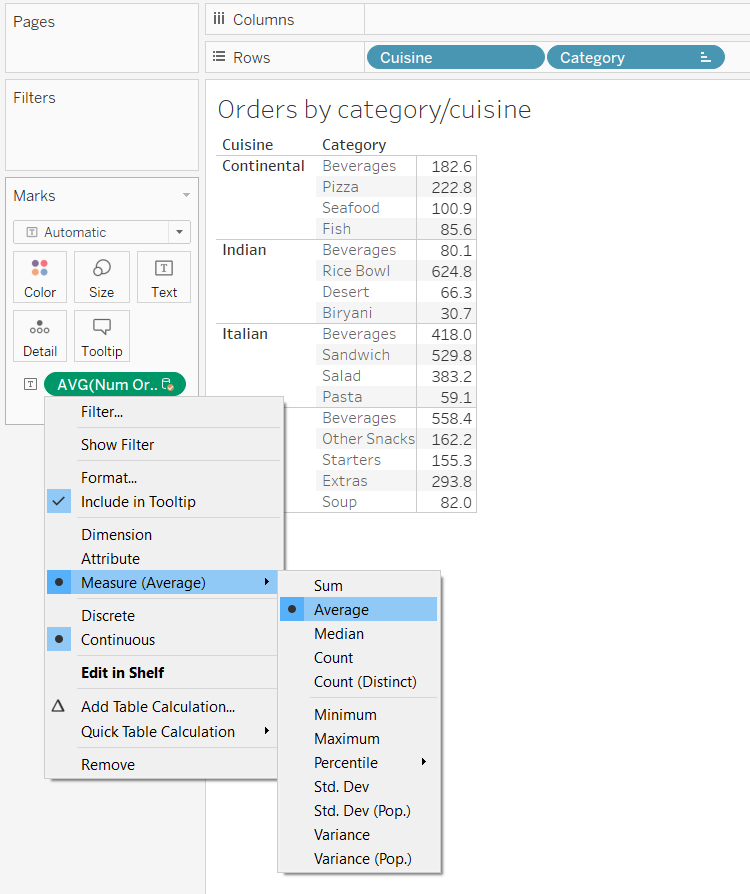Select Discrete field type
The width and height of the screenshot is (750, 894).
click(162, 616)
